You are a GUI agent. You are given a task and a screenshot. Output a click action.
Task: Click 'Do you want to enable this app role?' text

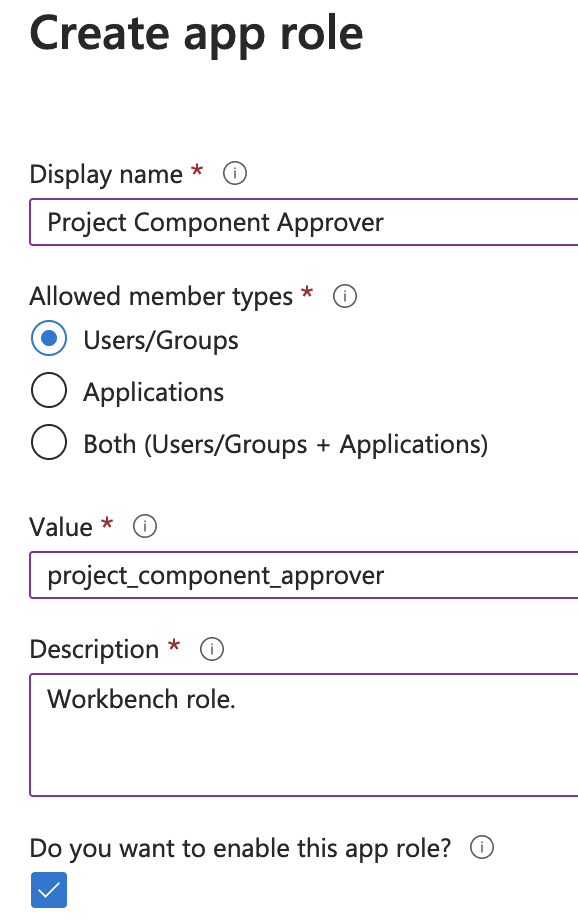(240, 848)
